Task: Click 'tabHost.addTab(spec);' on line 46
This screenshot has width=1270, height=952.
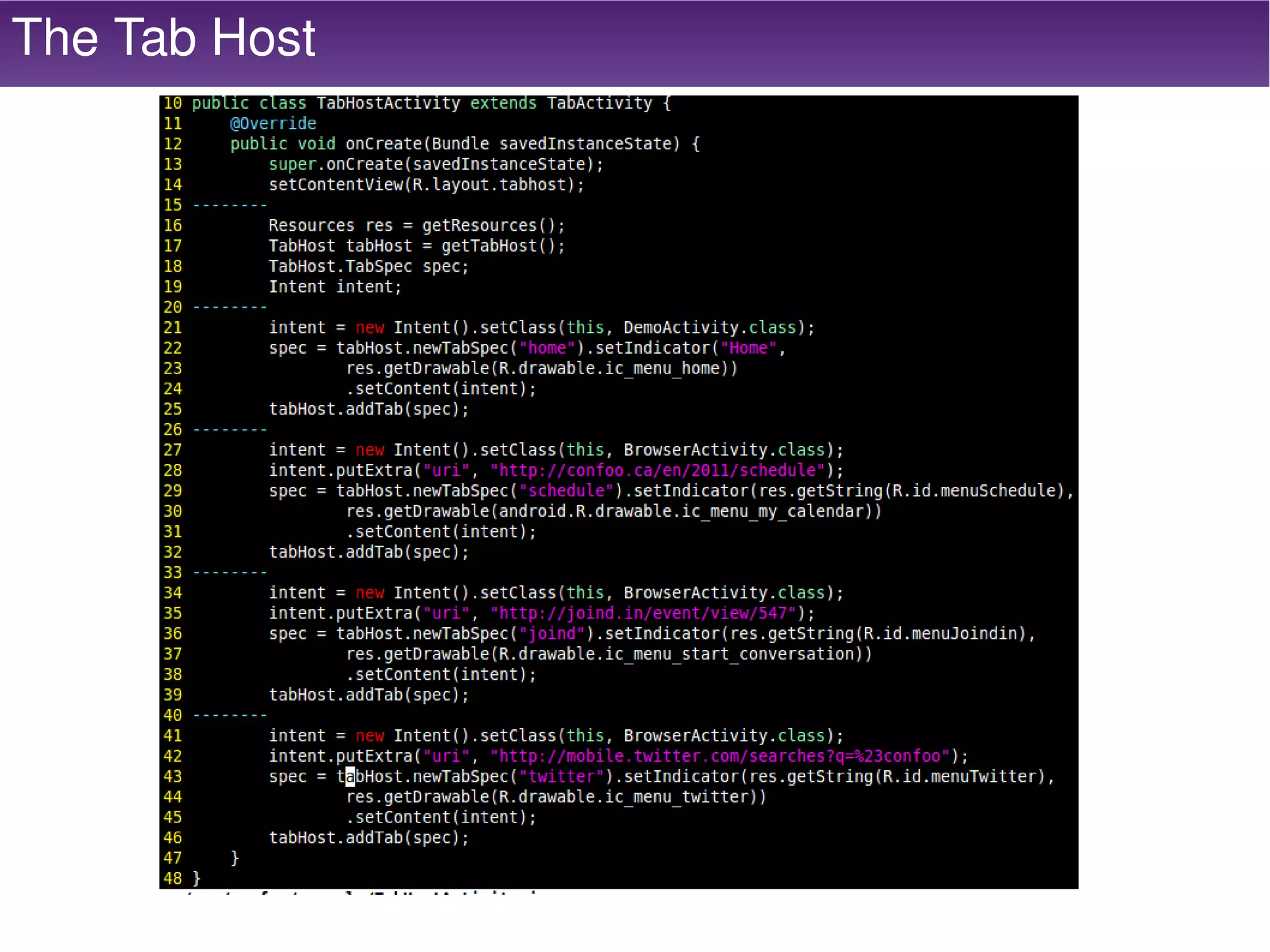Action: tap(368, 838)
